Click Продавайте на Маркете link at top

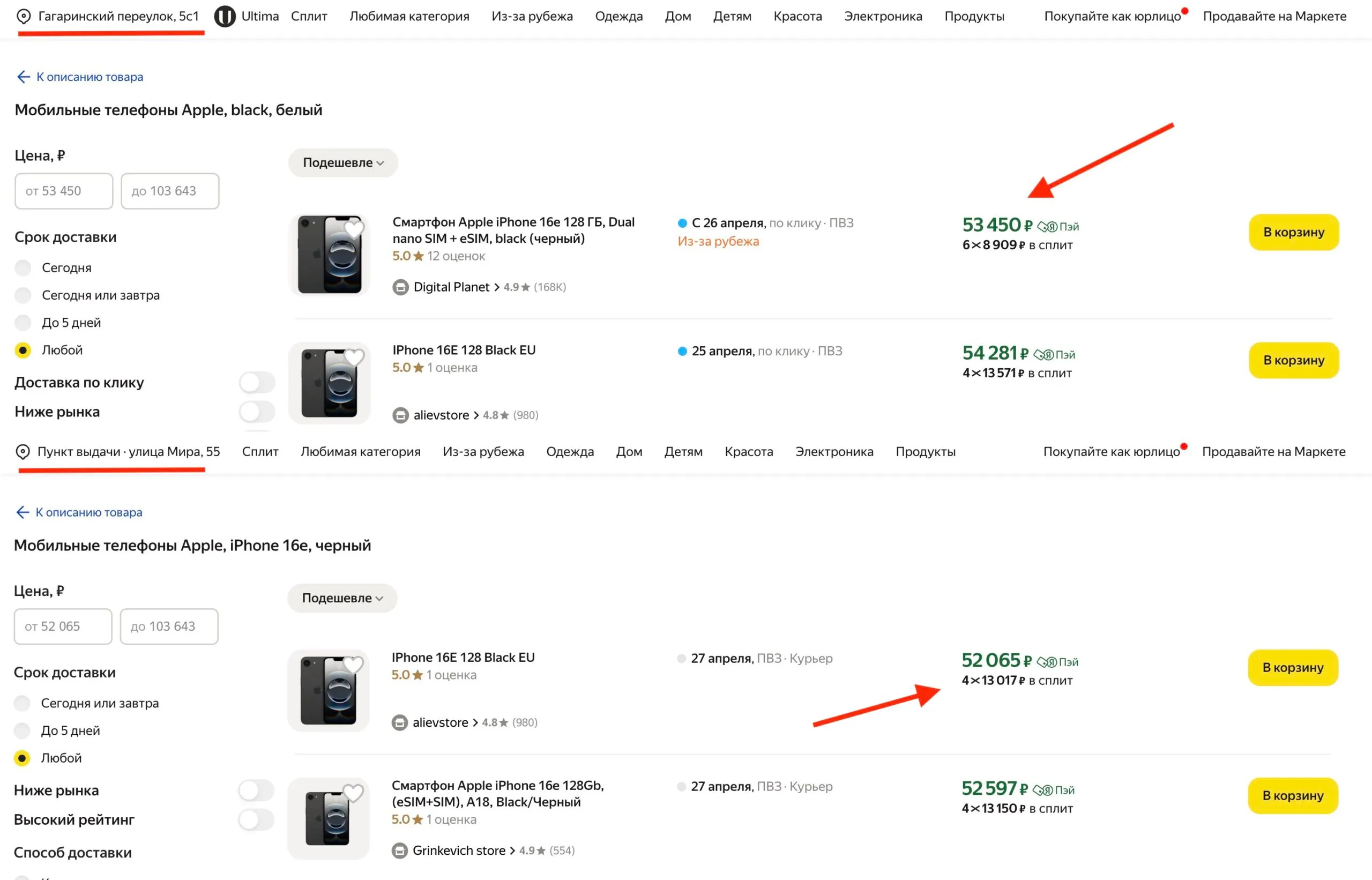click(1274, 17)
